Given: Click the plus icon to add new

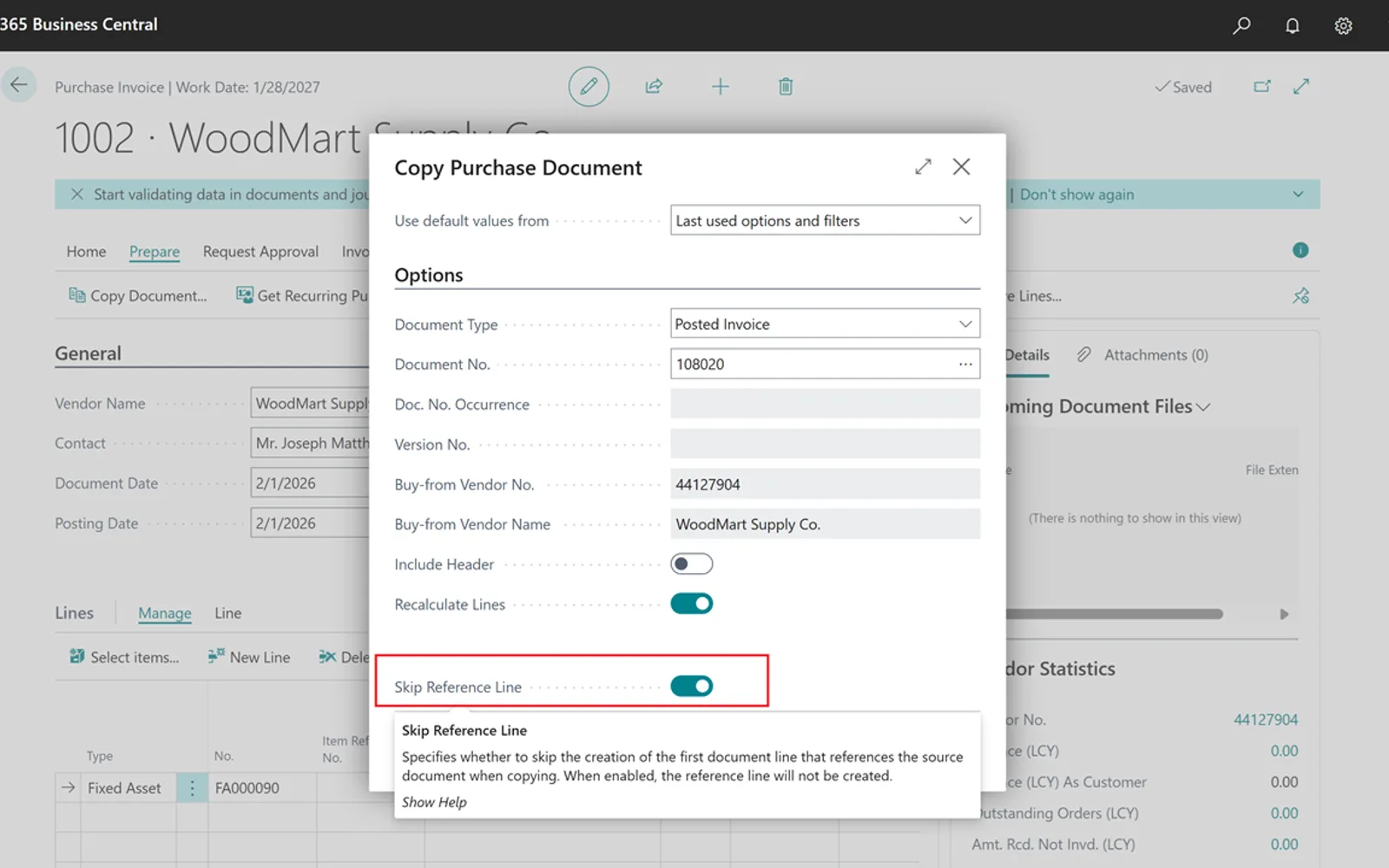Looking at the screenshot, I should coord(721,86).
